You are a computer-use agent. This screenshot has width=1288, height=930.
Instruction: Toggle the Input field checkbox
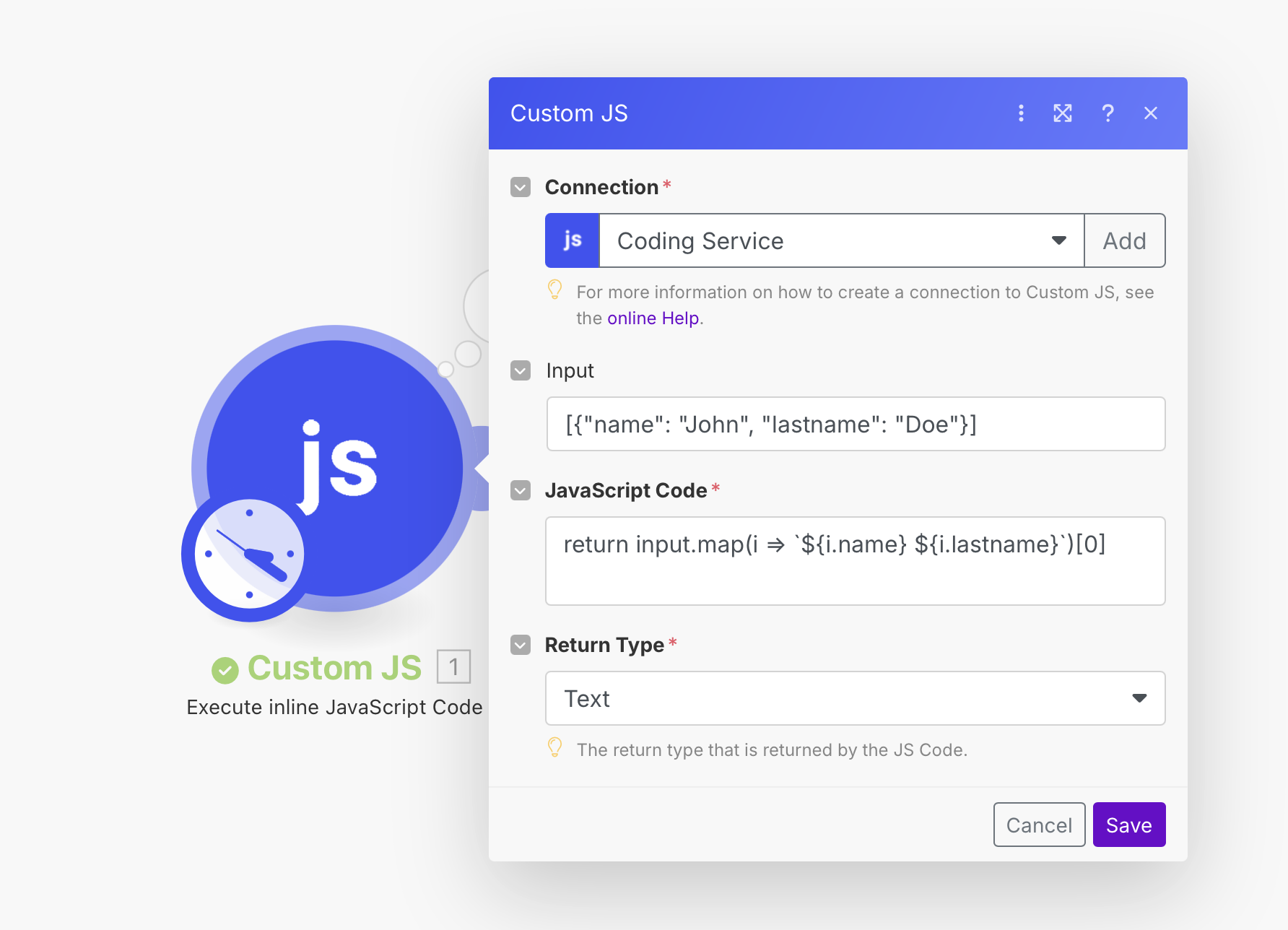[x=521, y=370]
